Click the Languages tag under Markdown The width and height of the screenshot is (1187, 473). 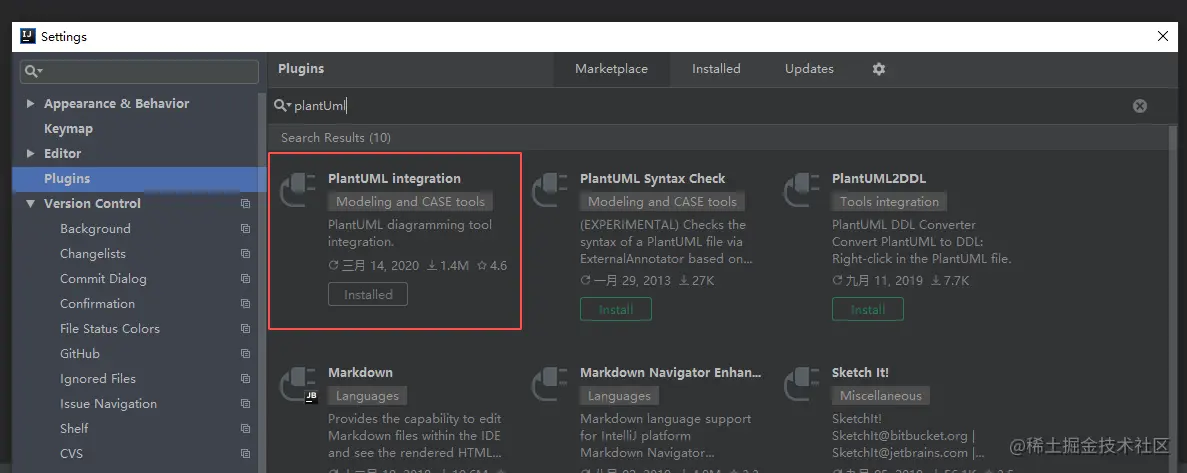pos(367,396)
